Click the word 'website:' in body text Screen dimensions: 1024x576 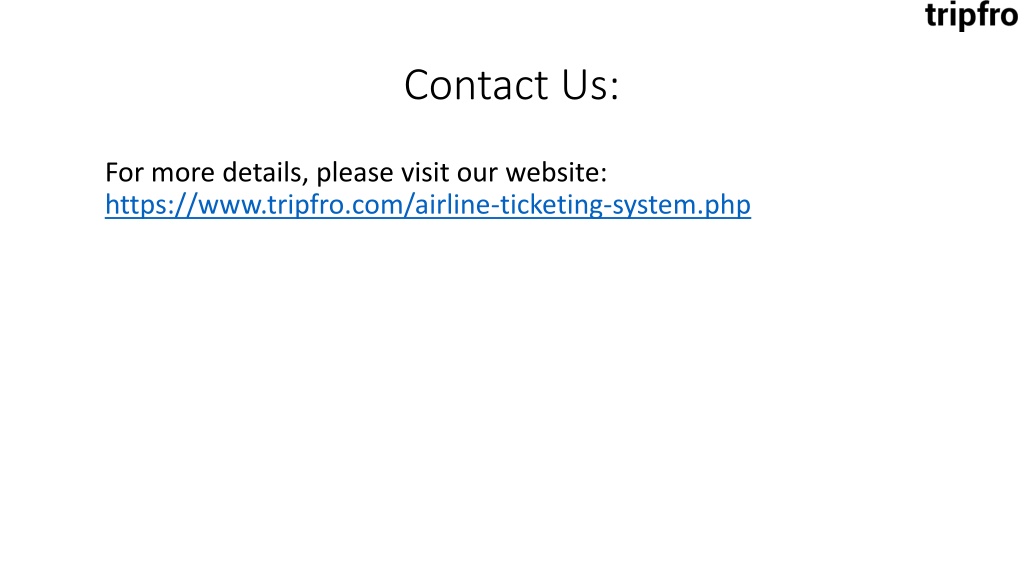coord(556,172)
